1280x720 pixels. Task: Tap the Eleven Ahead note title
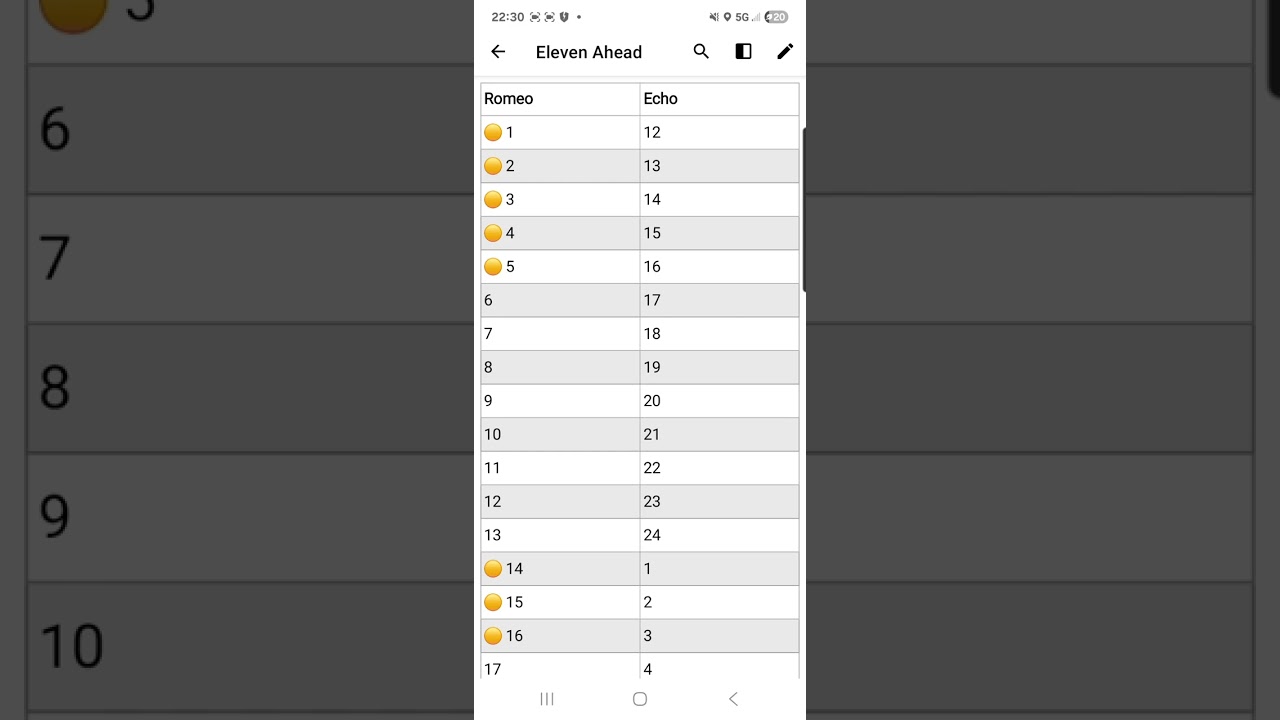(589, 52)
